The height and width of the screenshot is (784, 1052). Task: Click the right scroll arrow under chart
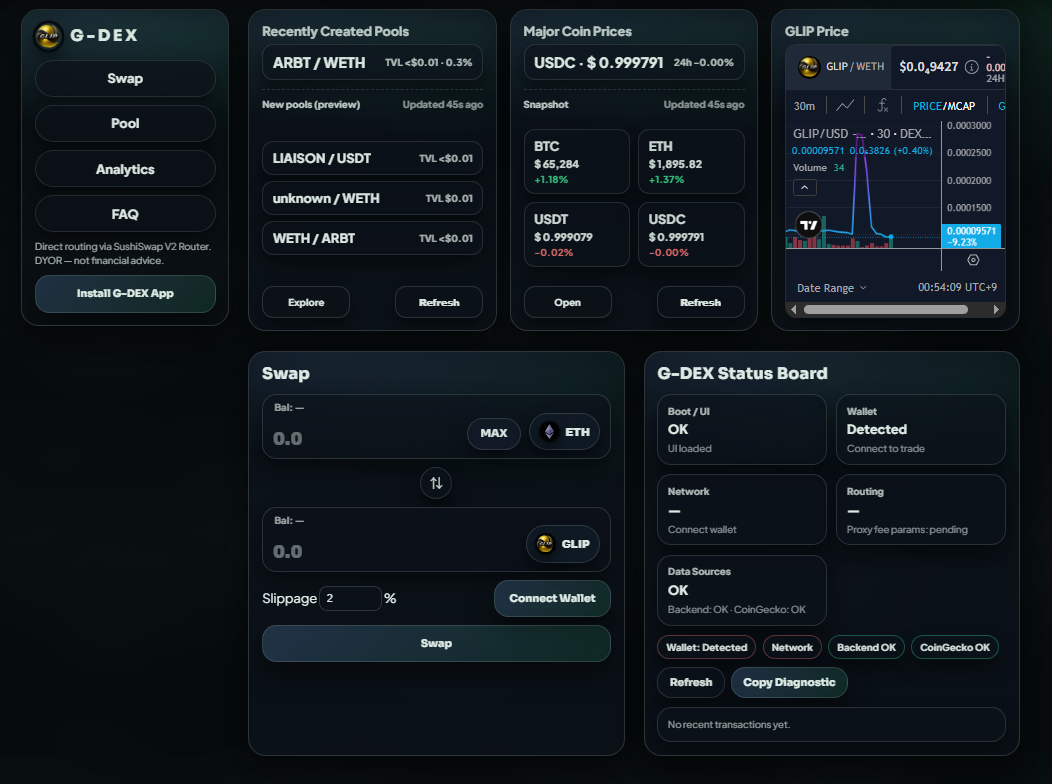tap(996, 309)
